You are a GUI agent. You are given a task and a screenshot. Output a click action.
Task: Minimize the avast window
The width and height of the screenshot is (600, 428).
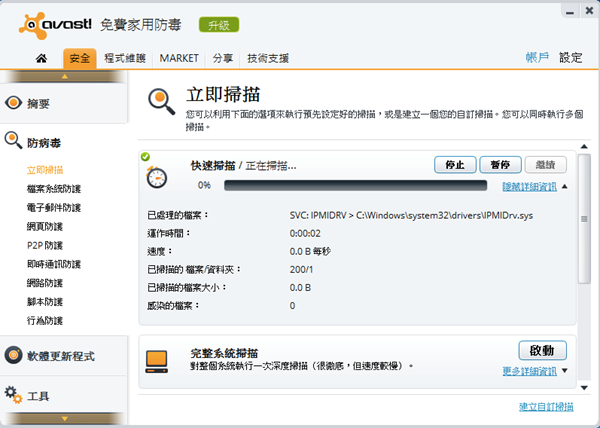pos(570,12)
